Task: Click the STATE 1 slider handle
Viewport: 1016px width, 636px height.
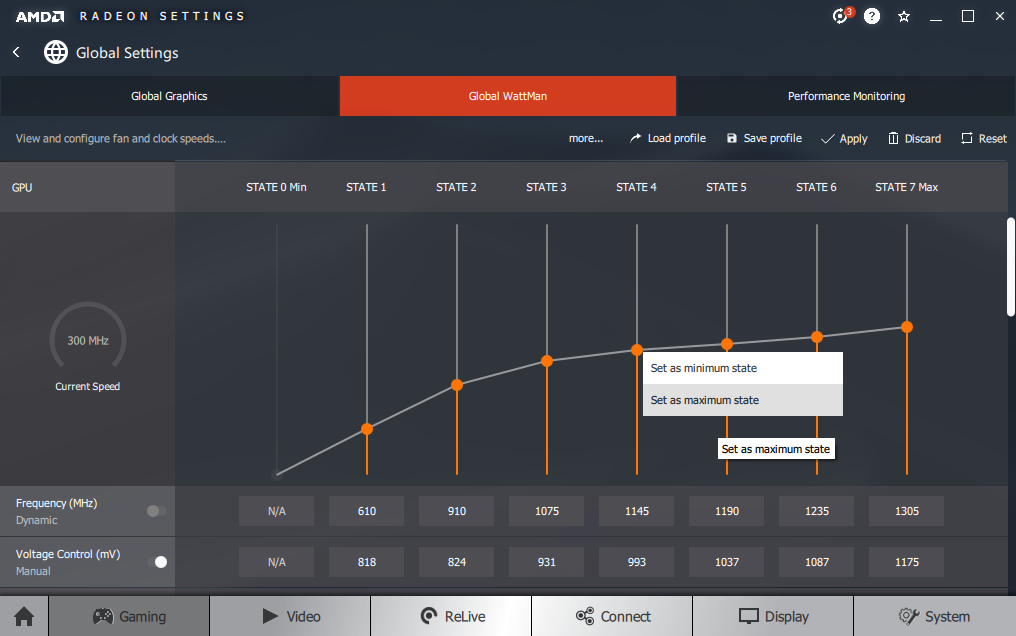Action: (x=367, y=429)
